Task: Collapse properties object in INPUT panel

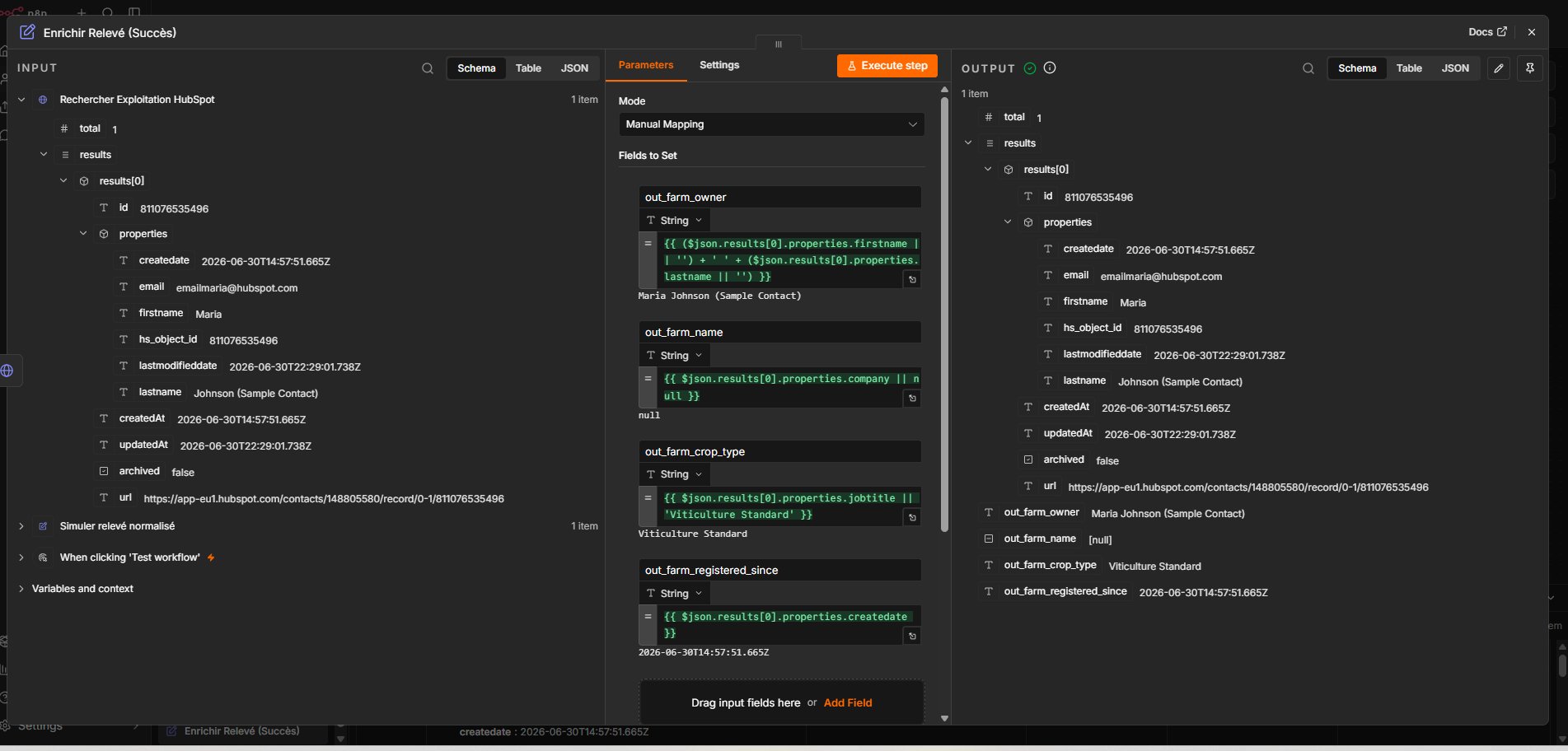Action: 83,234
